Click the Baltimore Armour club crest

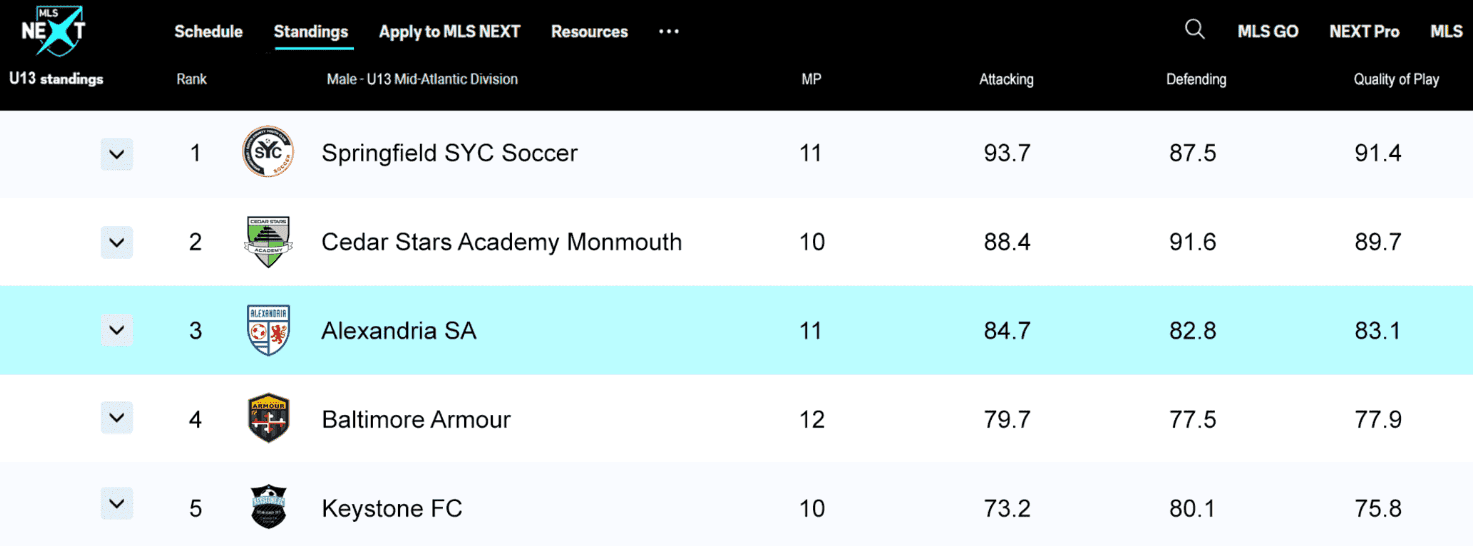pyautogui.click(x=268, y=419)
